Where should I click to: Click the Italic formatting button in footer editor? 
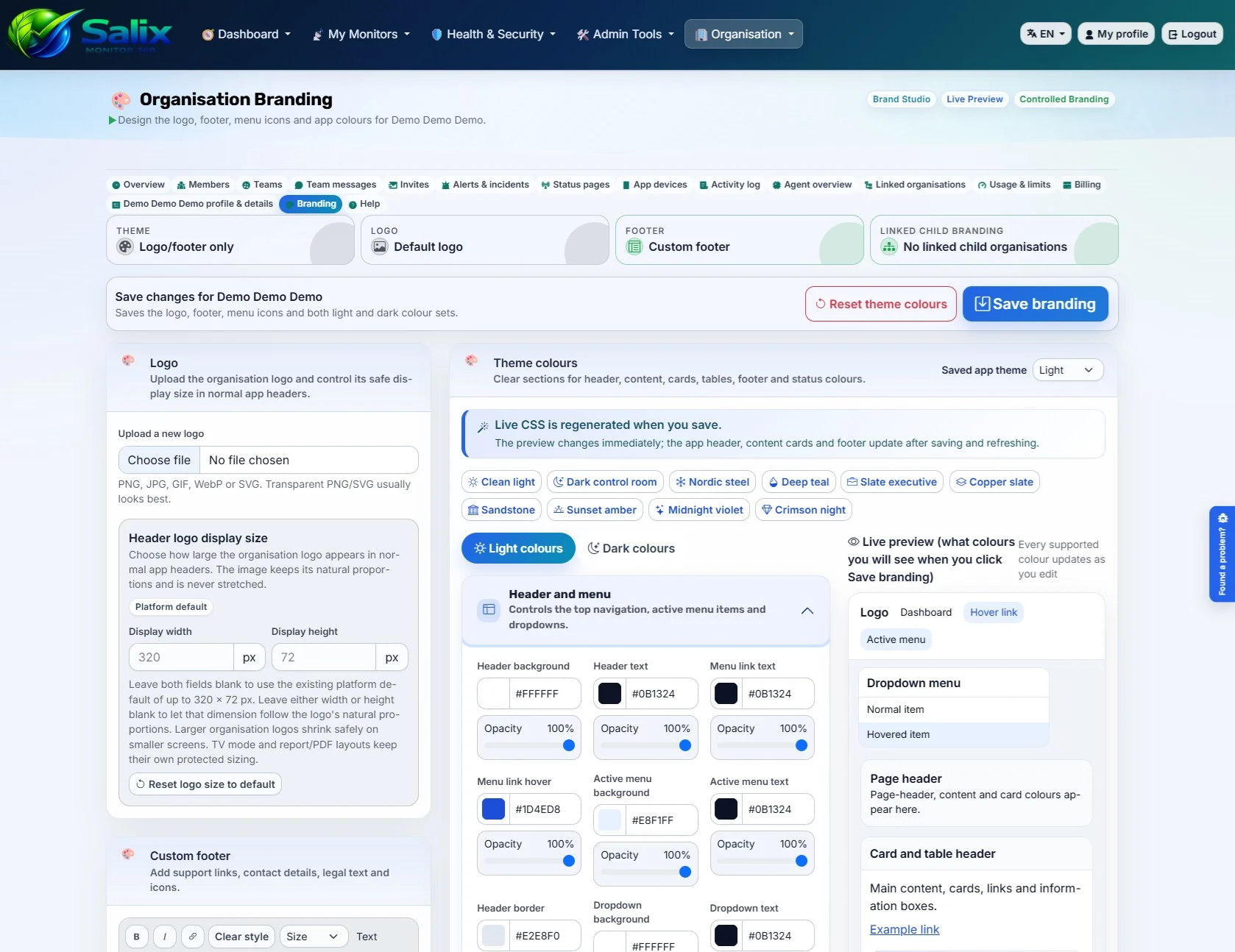point(164,937)
